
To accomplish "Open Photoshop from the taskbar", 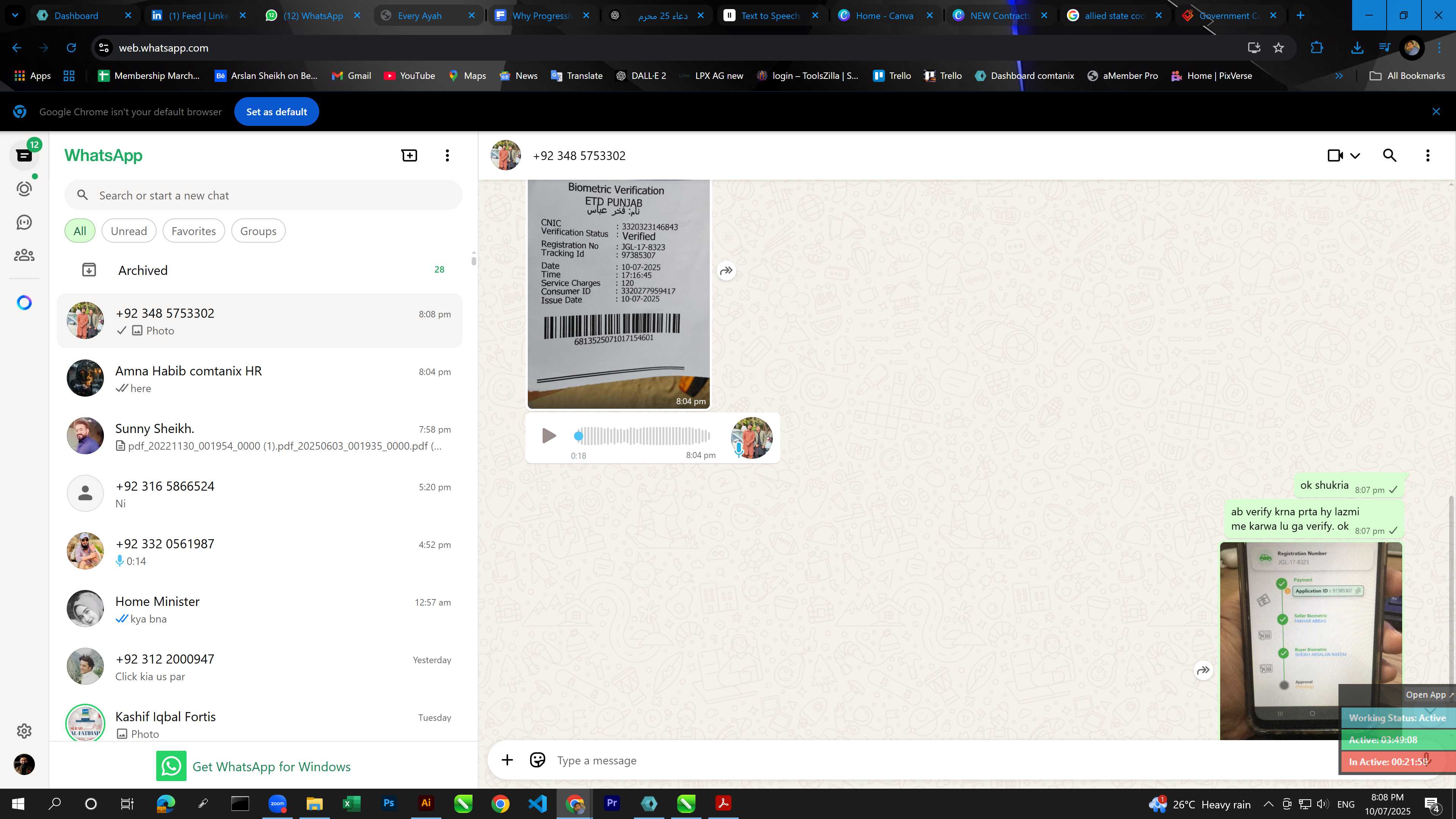I will click(x=389, y=803).
